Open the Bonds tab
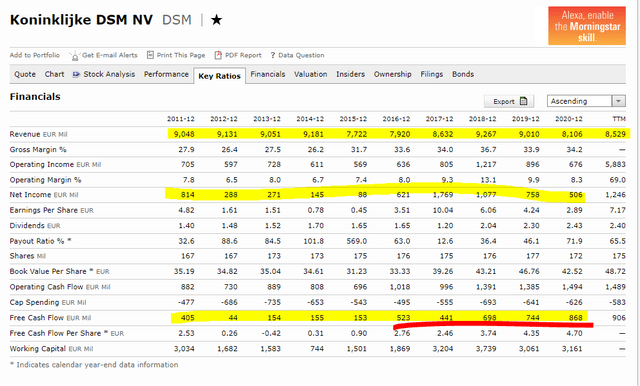640x386 pixels. 463,74
